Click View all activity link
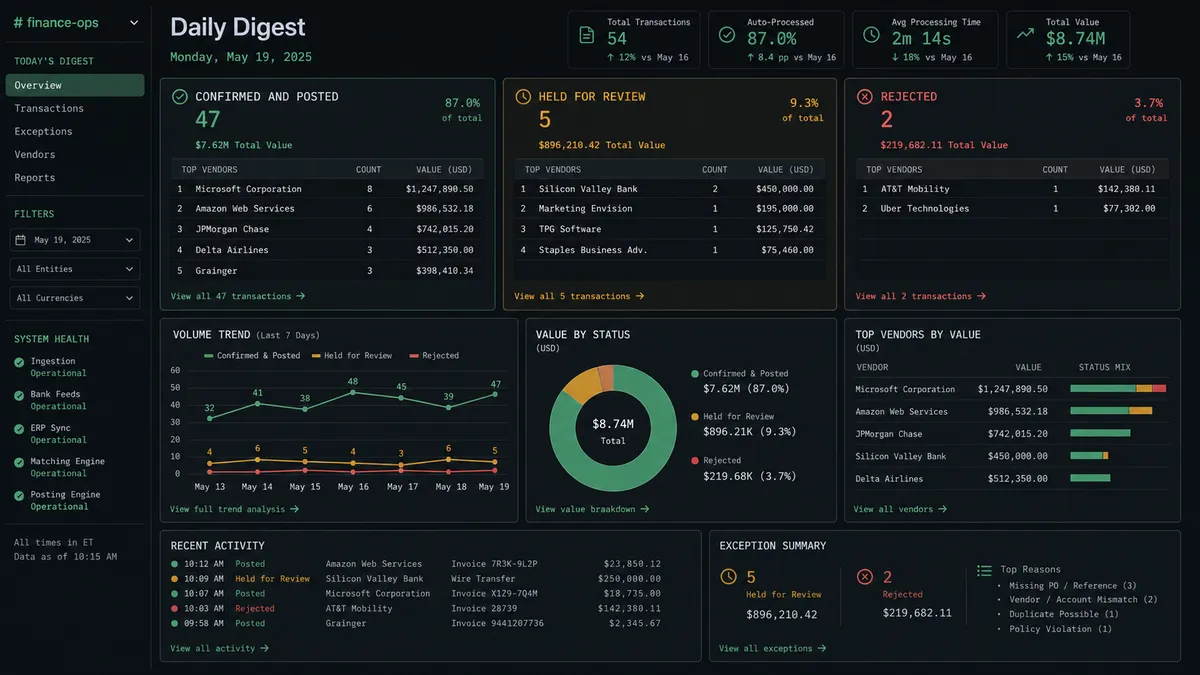Viewport: 1200px width, 675px height. coord(220,648)
